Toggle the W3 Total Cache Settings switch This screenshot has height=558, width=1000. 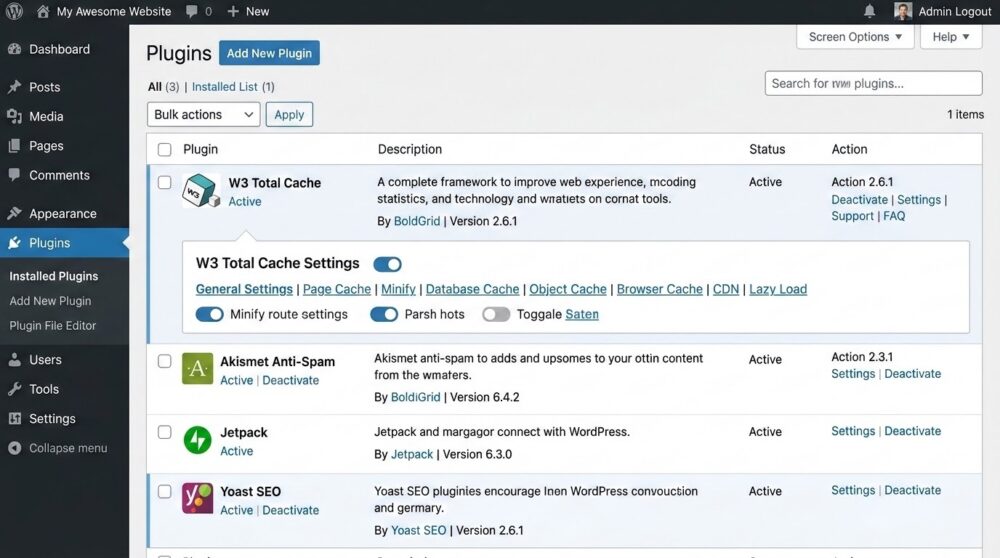pyautogui.click(x=387, y=264)
